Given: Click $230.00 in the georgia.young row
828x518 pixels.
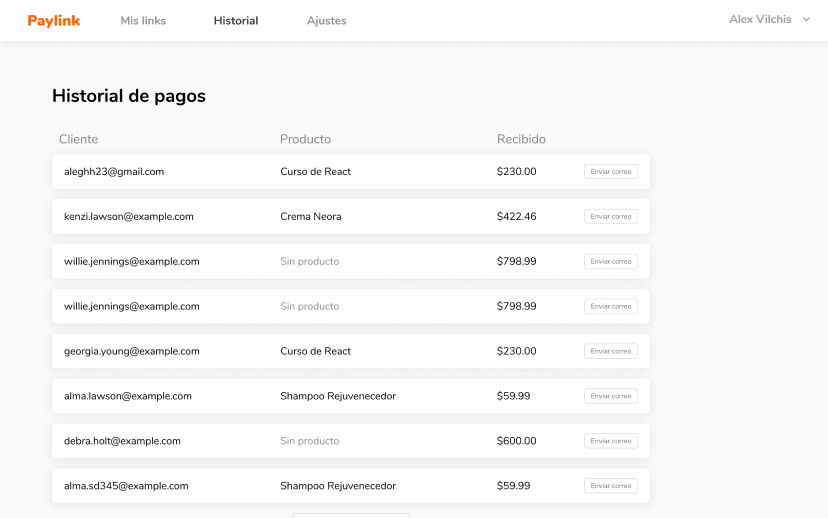Looking at the screenshot, I should pos(516,351).
